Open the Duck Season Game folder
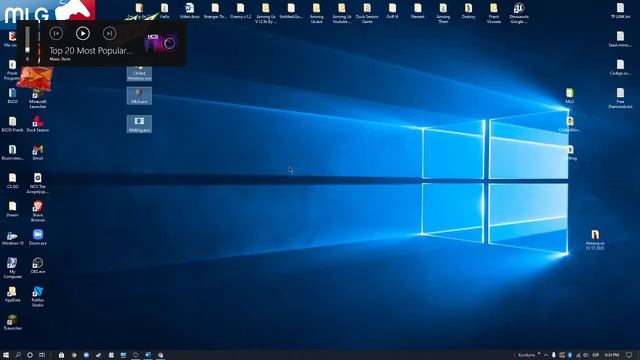The image size is (640, 360). [367, 13]
